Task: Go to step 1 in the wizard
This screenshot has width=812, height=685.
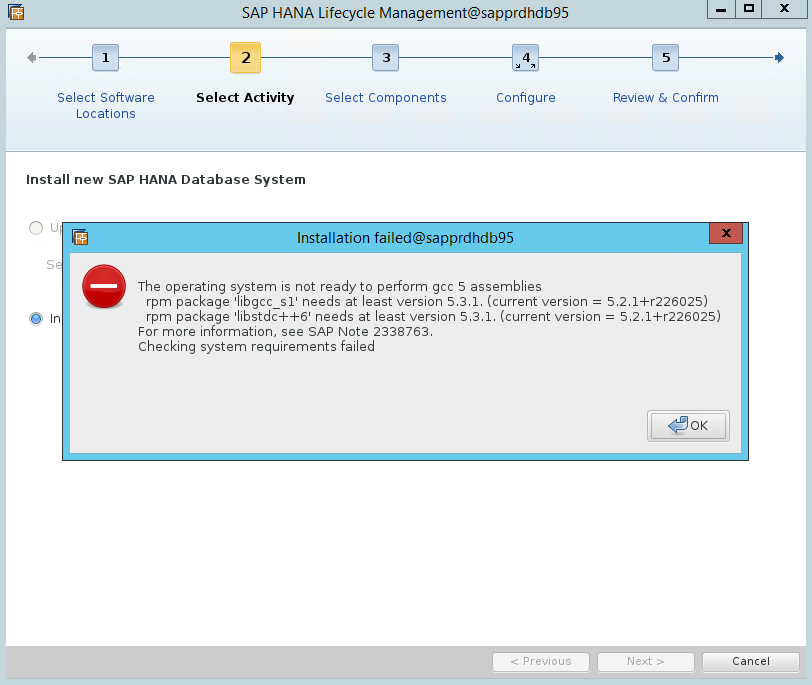Action: [x=106, y=57]
